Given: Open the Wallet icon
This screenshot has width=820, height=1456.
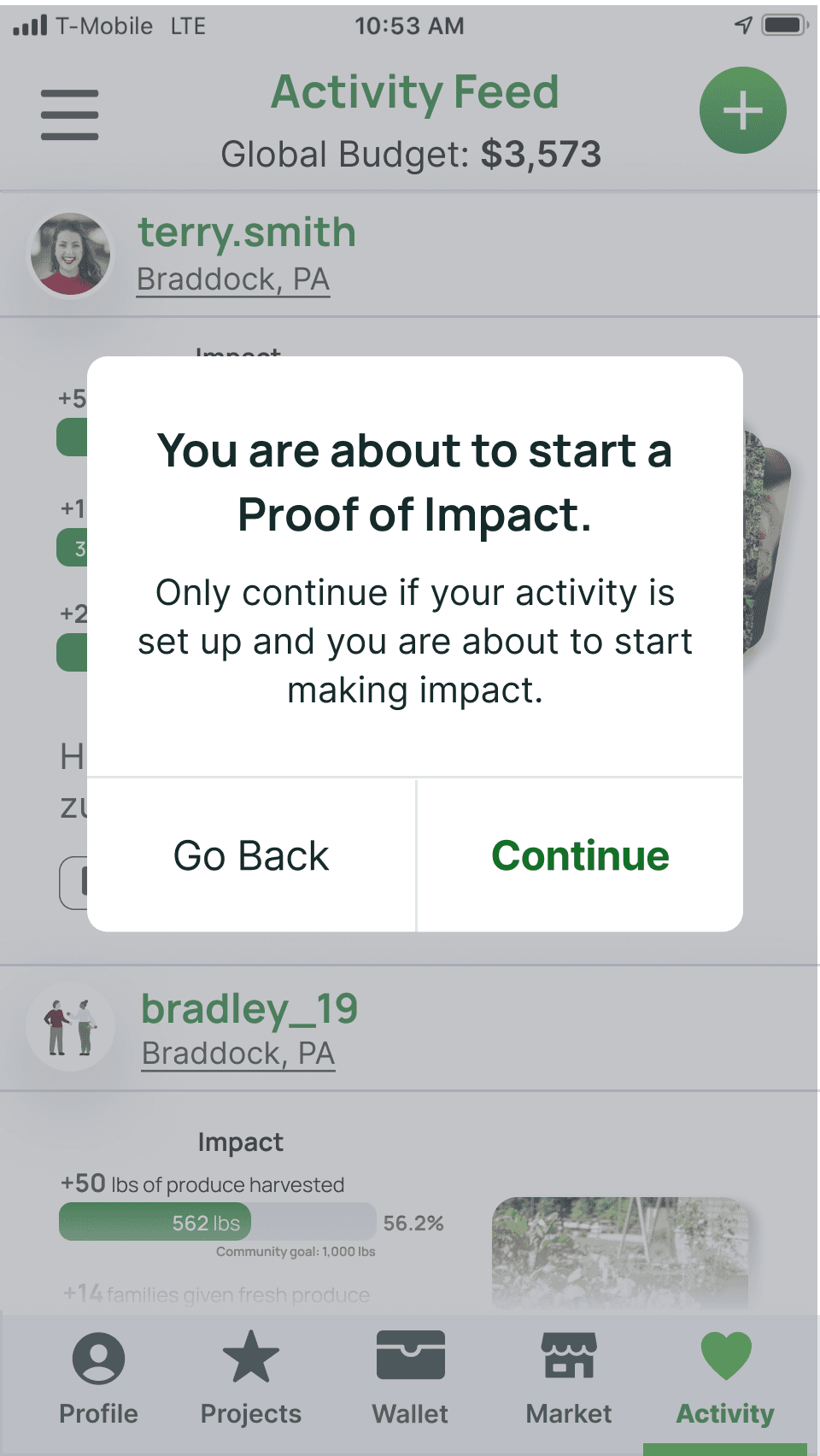Looking at the screenshot, I should [411, 1355].
